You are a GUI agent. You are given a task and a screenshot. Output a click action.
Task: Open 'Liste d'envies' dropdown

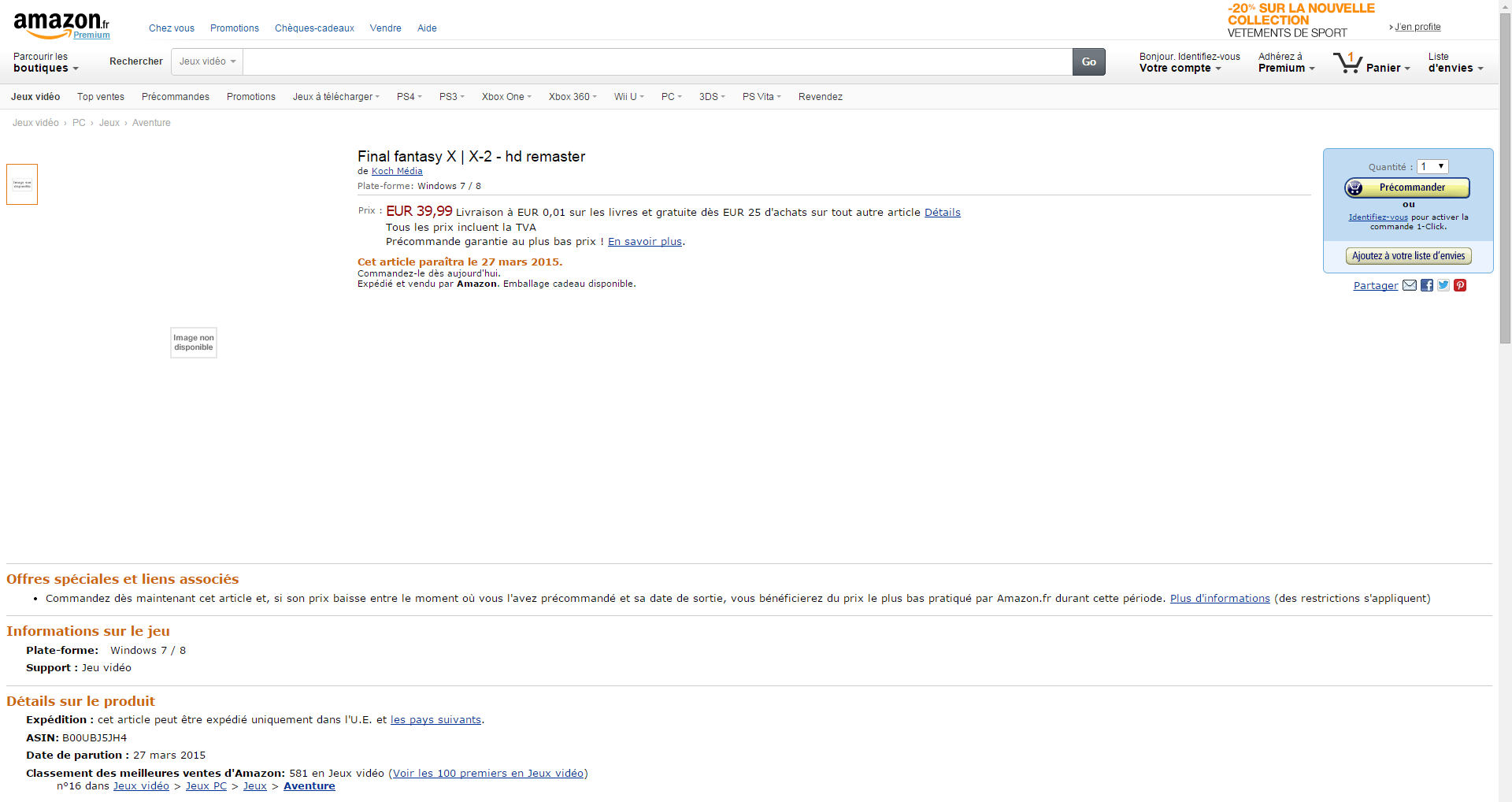(1455, 62)
